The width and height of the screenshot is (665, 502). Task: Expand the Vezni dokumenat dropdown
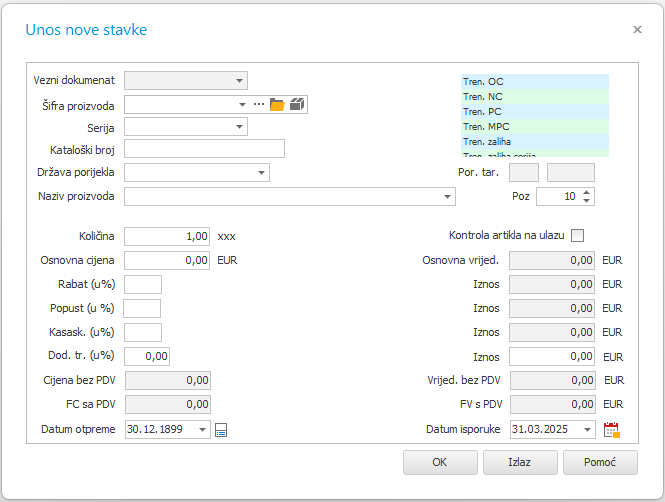(x=239, y=81)
